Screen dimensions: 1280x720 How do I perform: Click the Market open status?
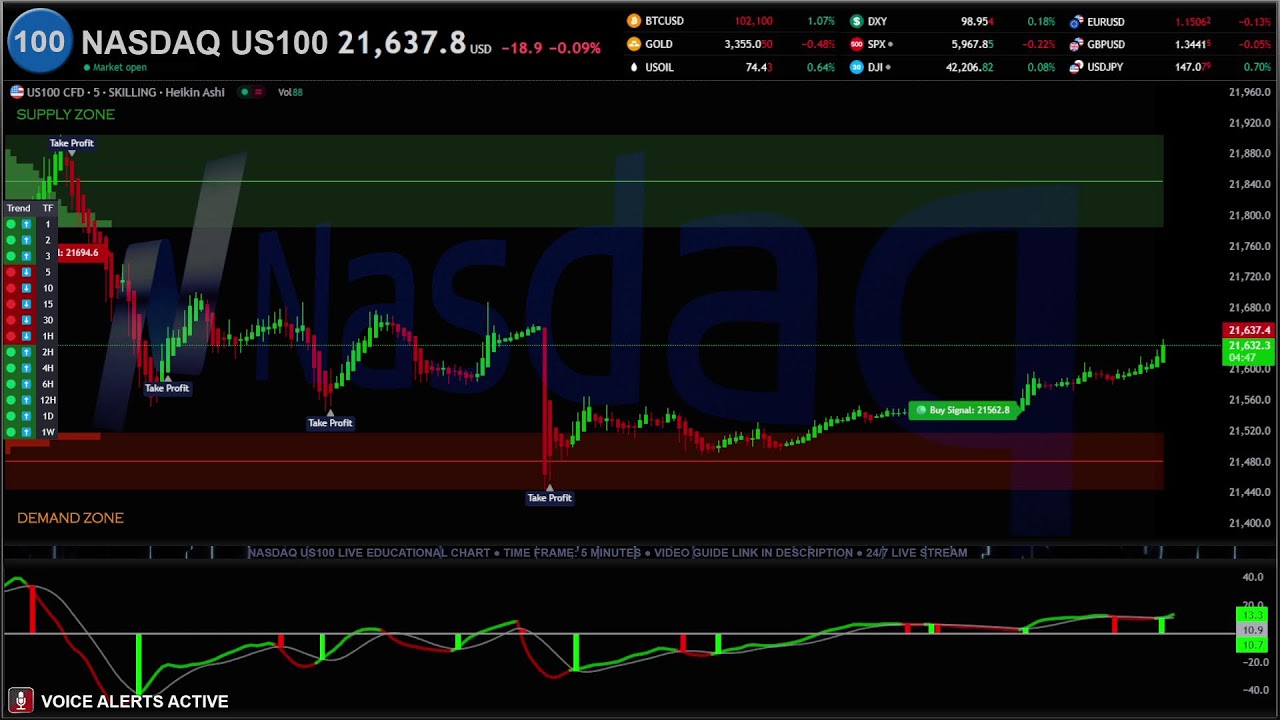click(115, 67)
